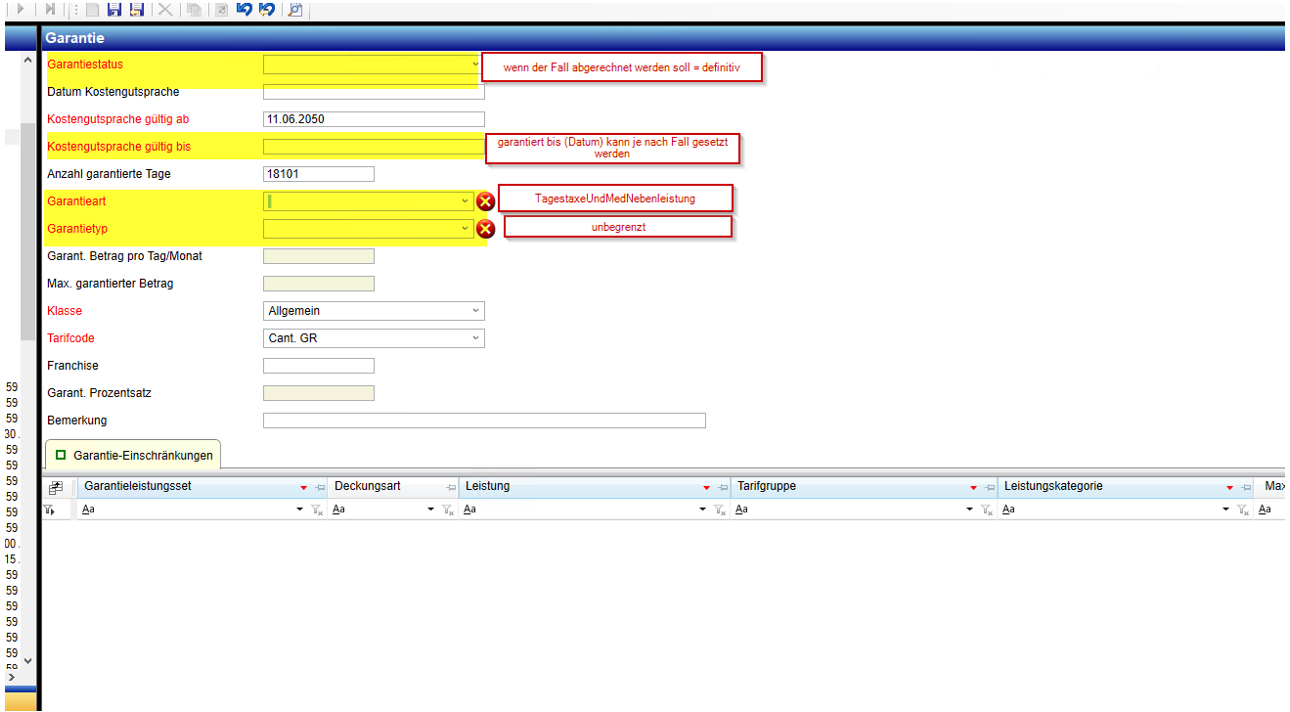Click the Kostengutsprache gültig bis field

pos(374,146)
